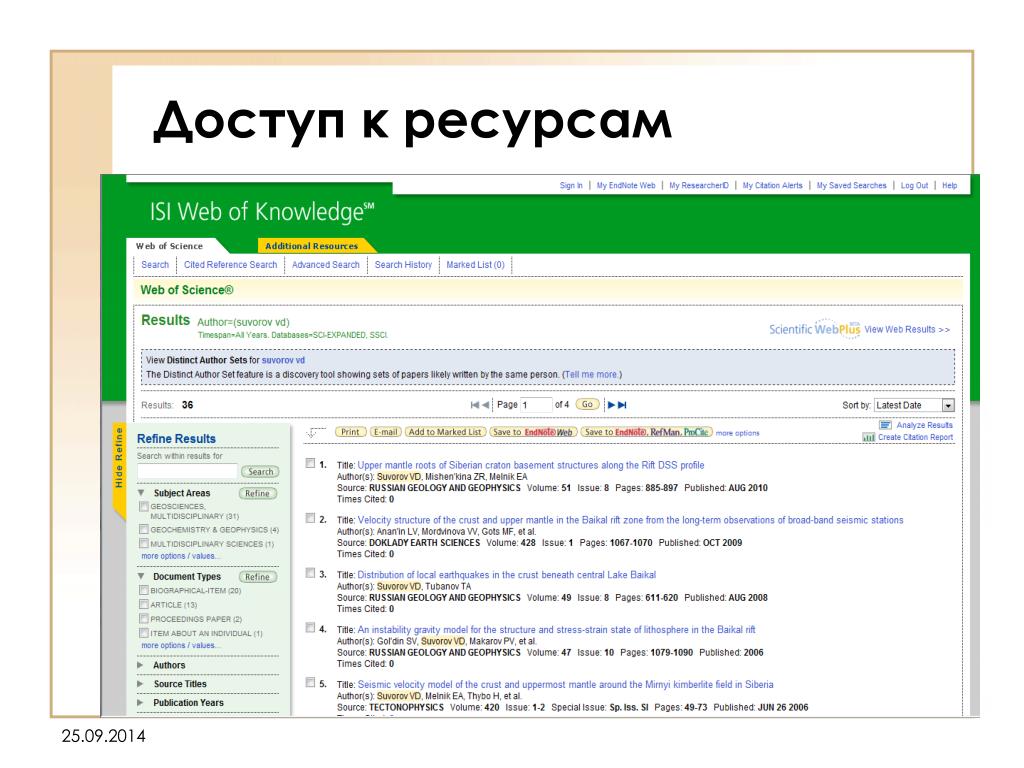Go to first page arrow icon
This screenshot has width=1024, height=768.
coord(475,405)
